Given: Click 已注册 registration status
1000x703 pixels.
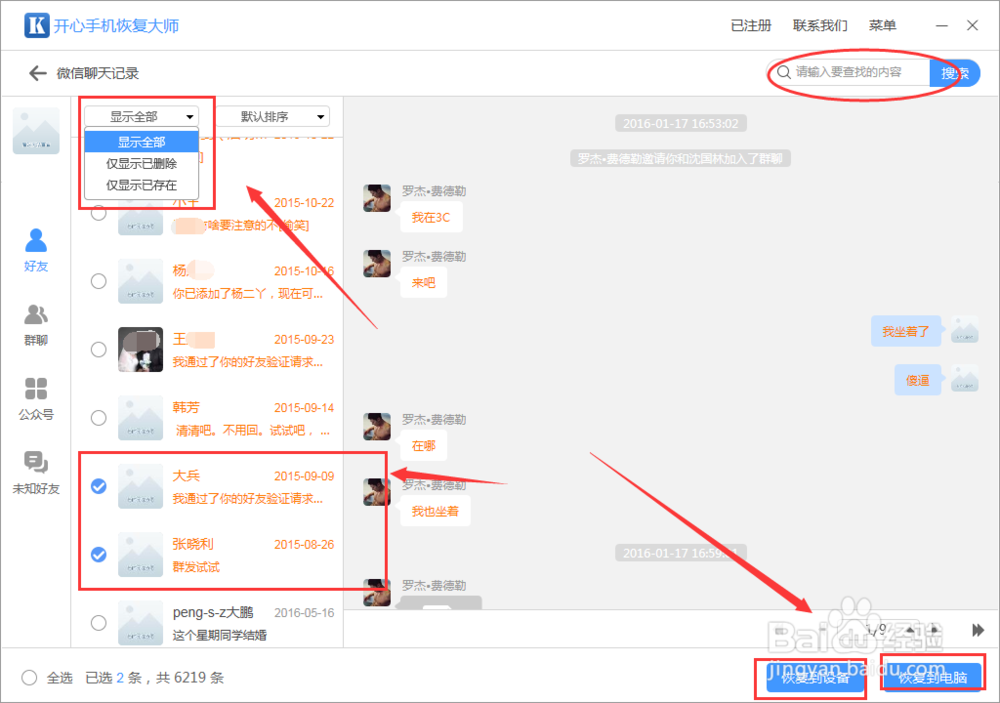Looking at the screenshot, I should pyautogui.click(x=751, y=26).
